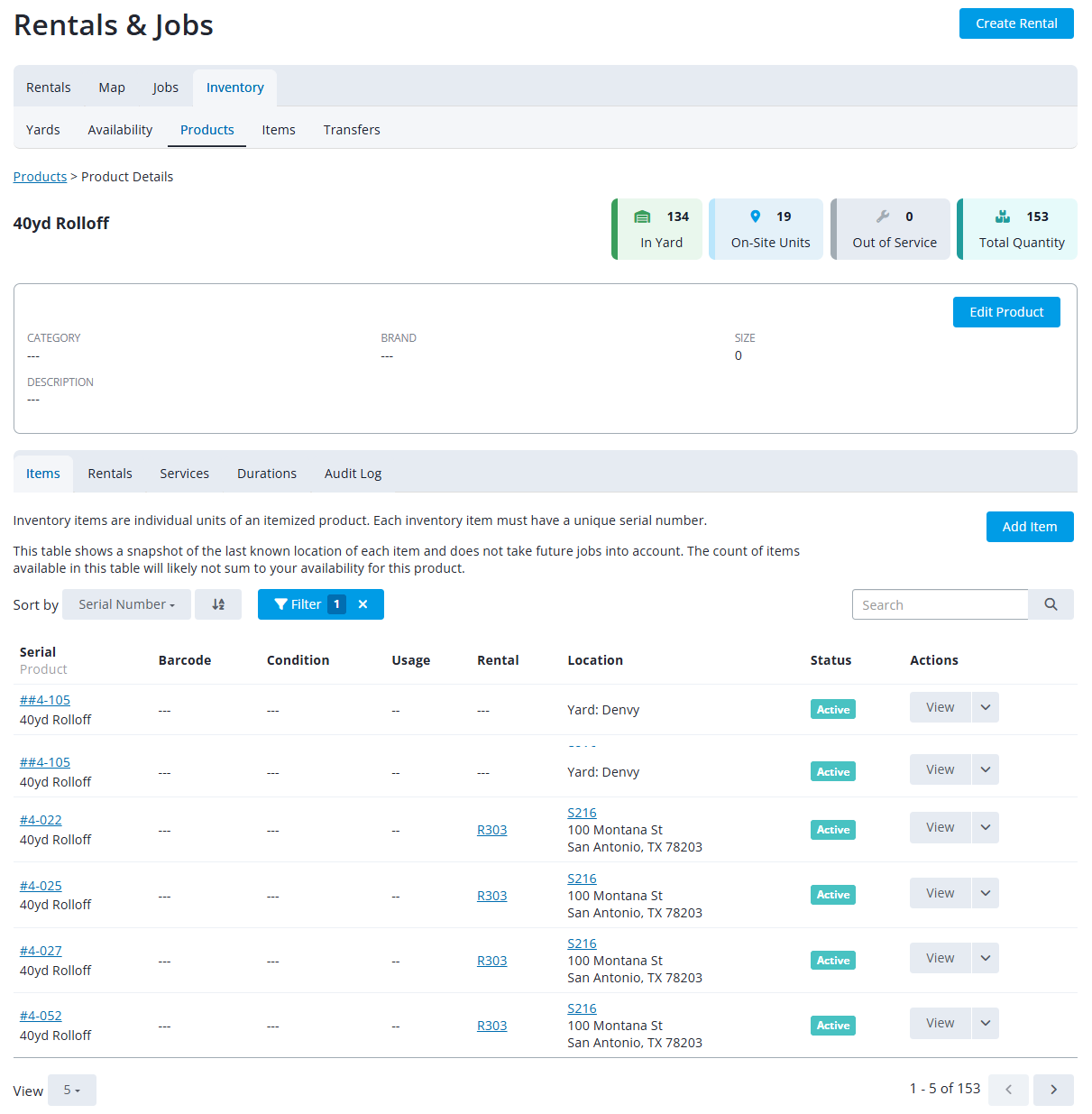Click the Create Rental button

click(1016, 23)
